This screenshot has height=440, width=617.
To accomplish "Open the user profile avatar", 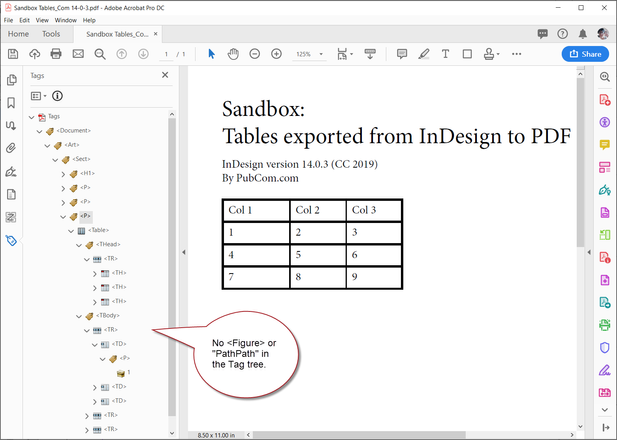I will pos(602,34).
